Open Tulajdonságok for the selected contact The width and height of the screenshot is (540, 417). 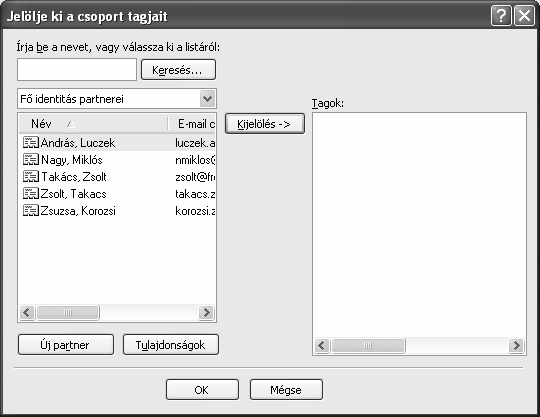[x=171, y=345]
